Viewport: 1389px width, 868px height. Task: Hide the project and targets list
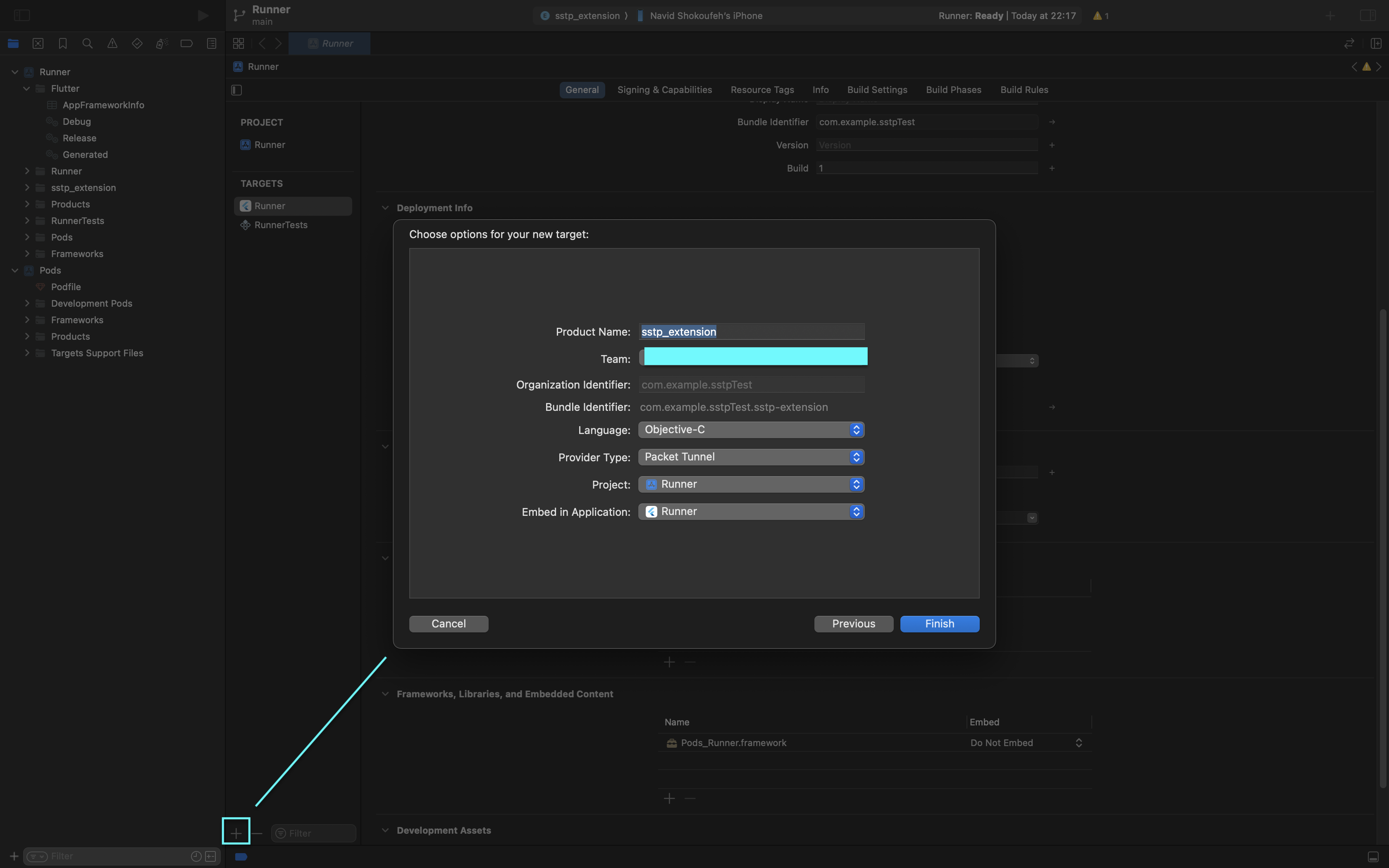pyautogui.click(x=236, y=90)
